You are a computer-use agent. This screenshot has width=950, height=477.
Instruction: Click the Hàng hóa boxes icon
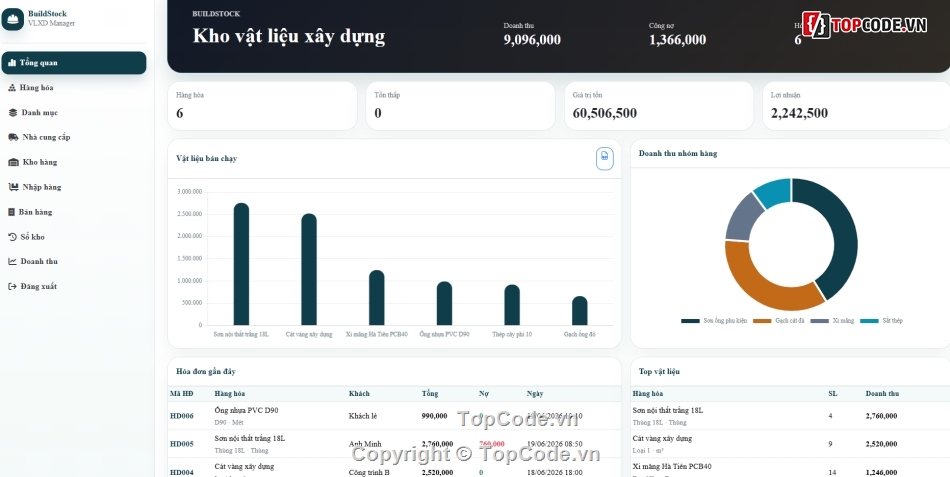tap(12, 88)
